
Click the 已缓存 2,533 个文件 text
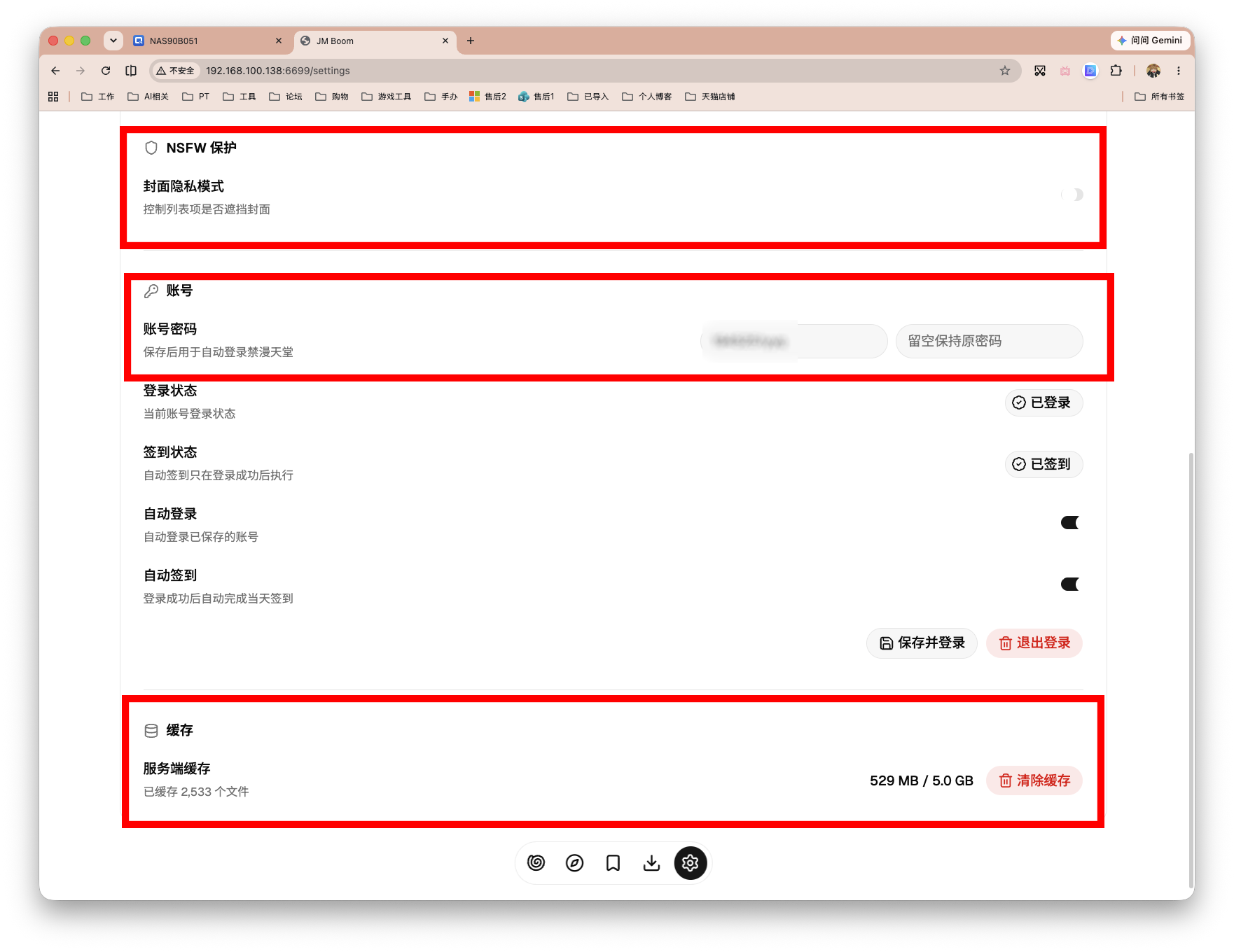coord(196,792)
